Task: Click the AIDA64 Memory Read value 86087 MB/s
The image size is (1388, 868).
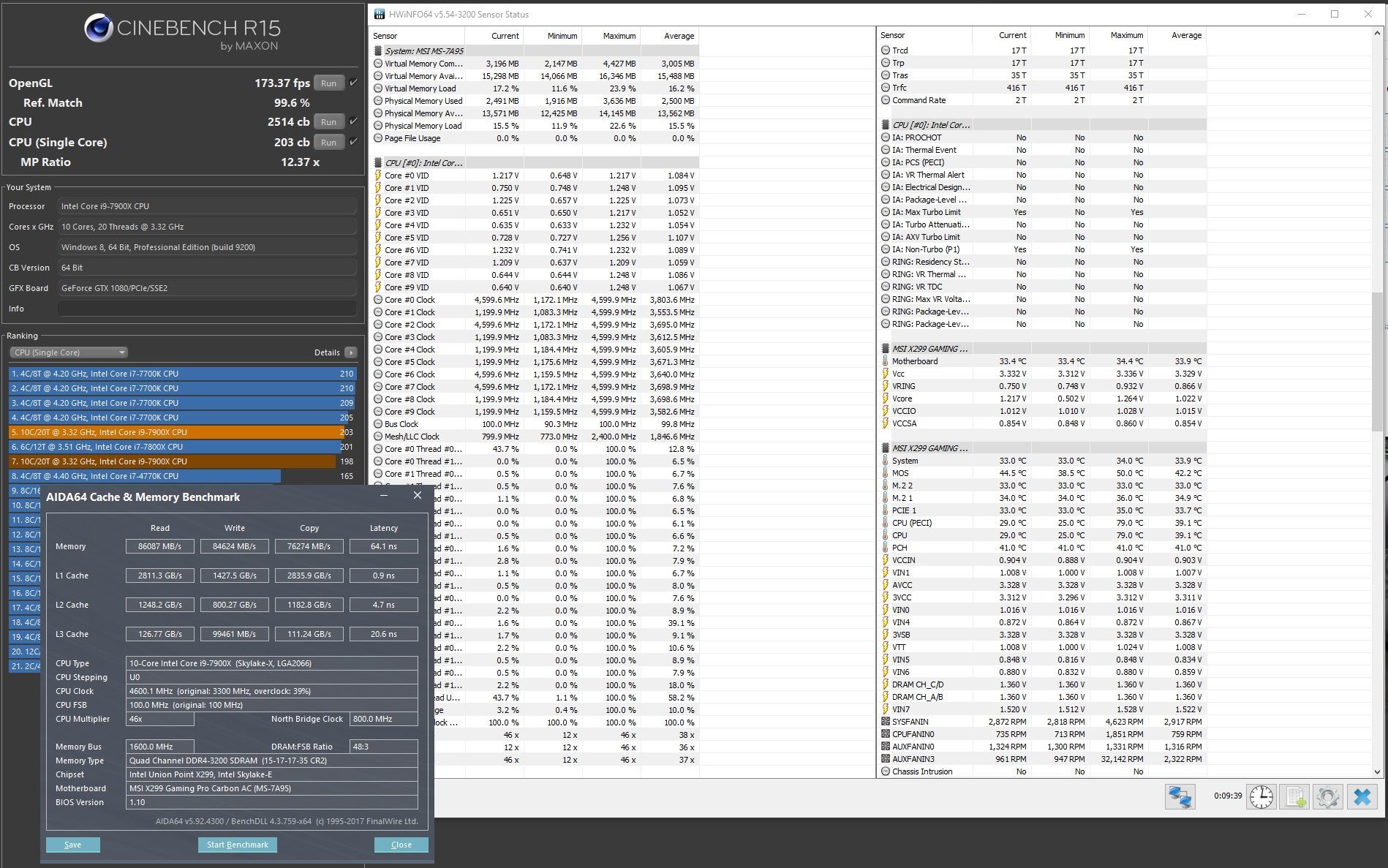Action: pyautogui.click(x=159, y=546)
